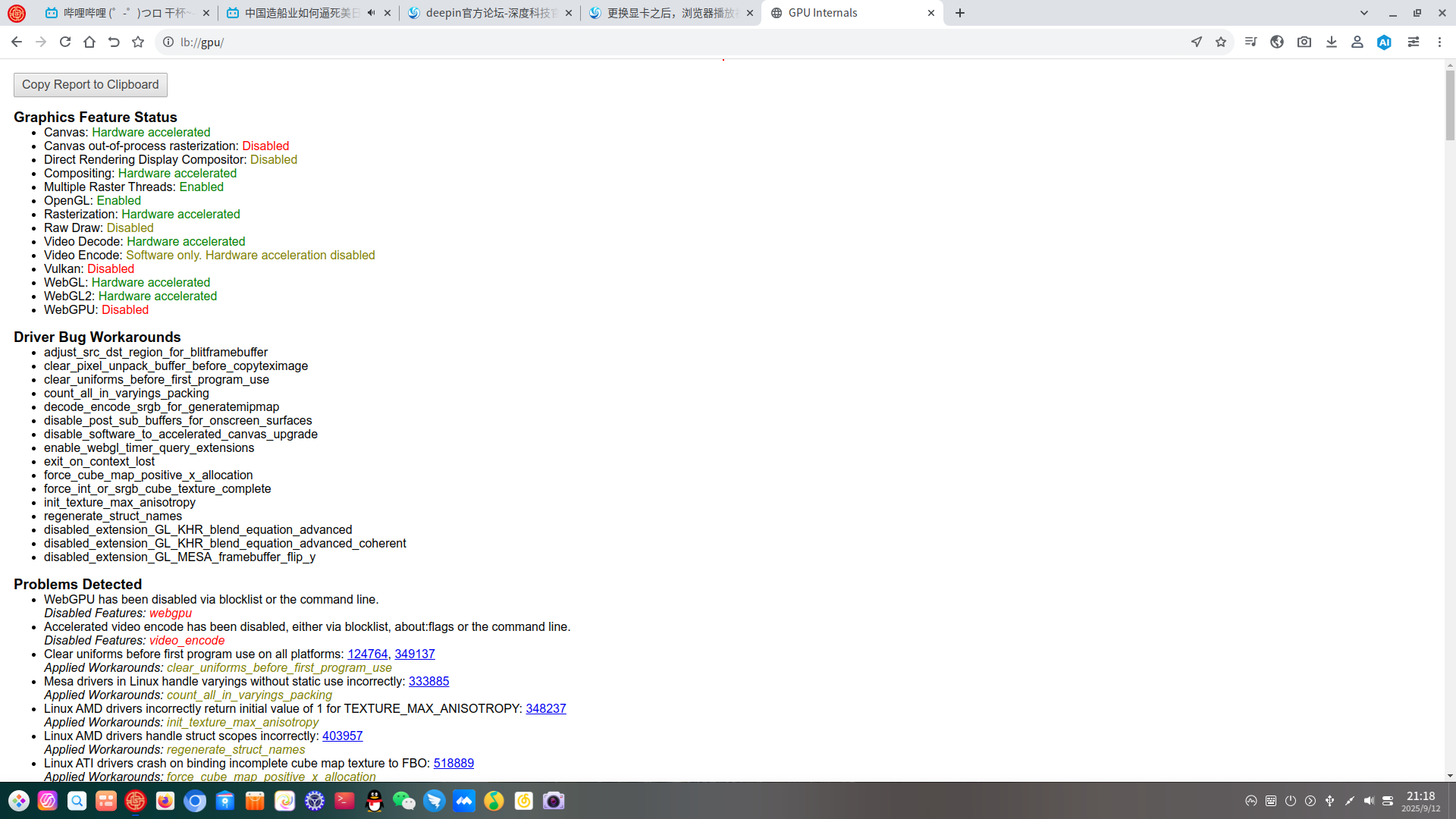The width and height of the screenshot is (1456, 819).
Task: Click the vertical page scrollbar thumb
Action: pyautogui.click(x=1450, y=106)
